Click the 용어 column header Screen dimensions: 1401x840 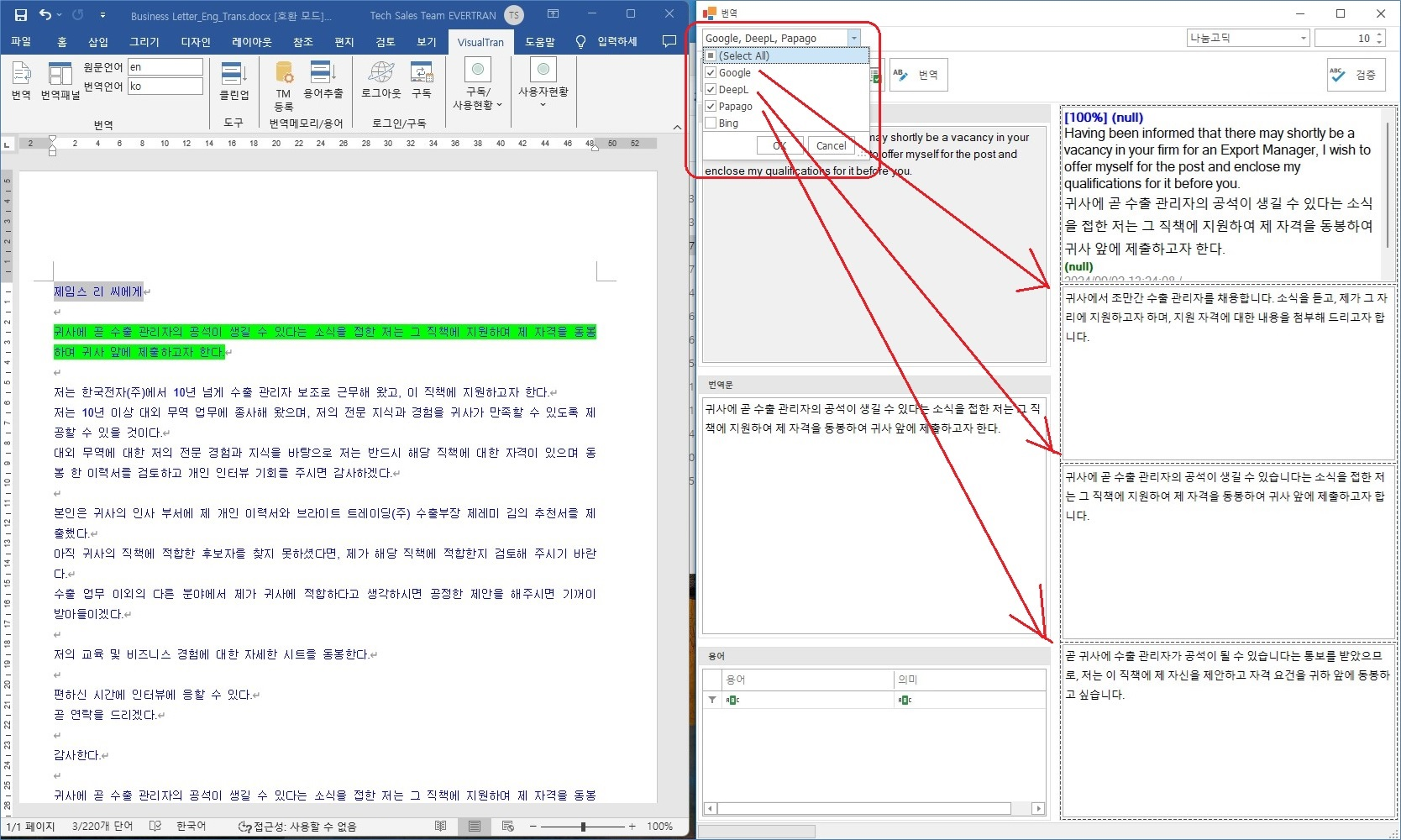tap(807, 680)
